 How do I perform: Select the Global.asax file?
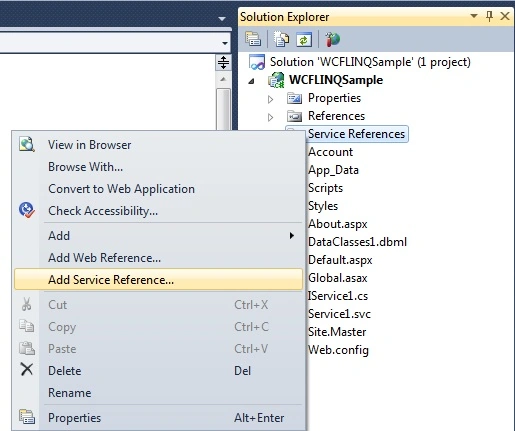[x=338, y=278]
